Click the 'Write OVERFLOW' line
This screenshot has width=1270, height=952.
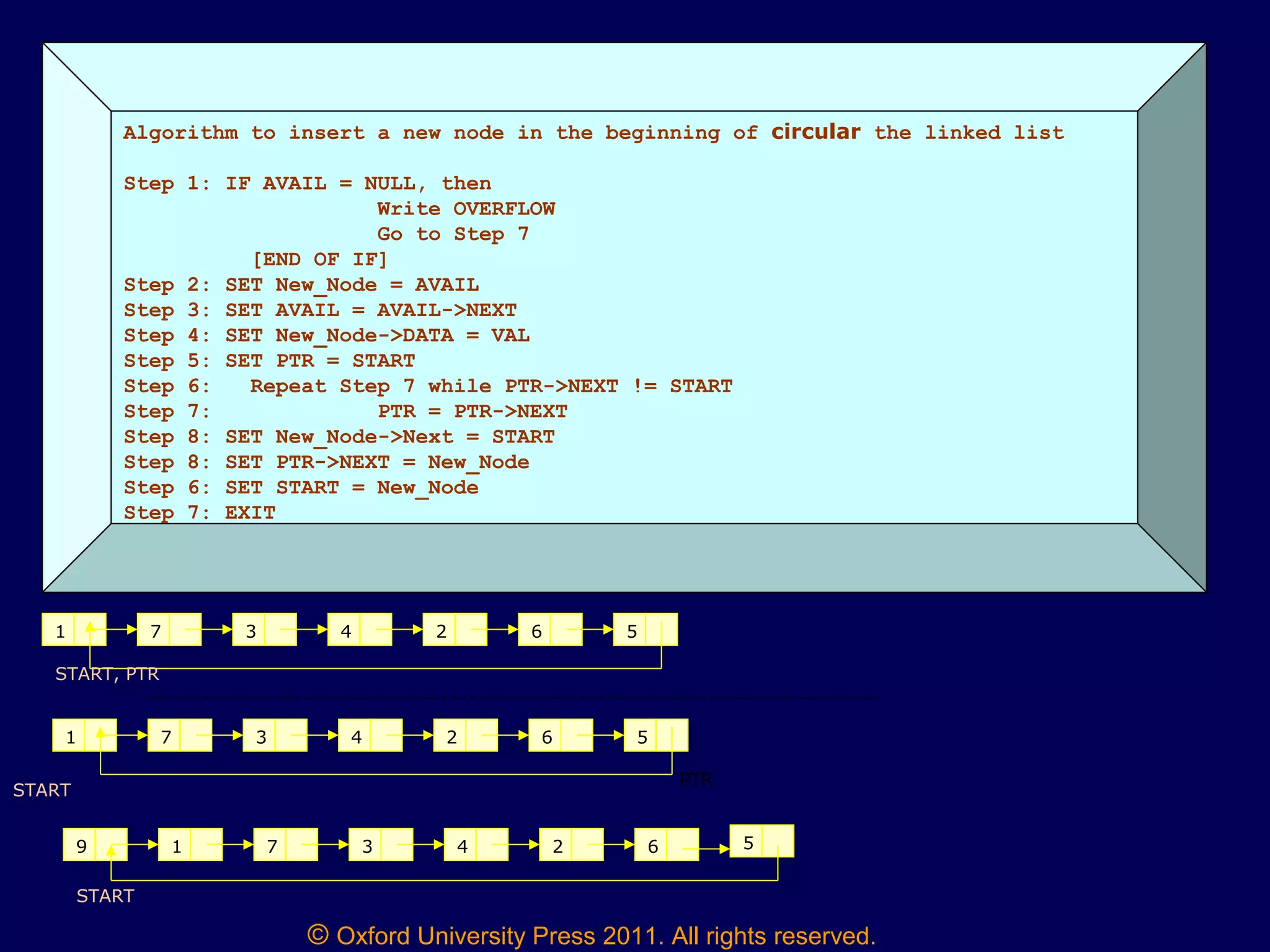tap(466, 209)
